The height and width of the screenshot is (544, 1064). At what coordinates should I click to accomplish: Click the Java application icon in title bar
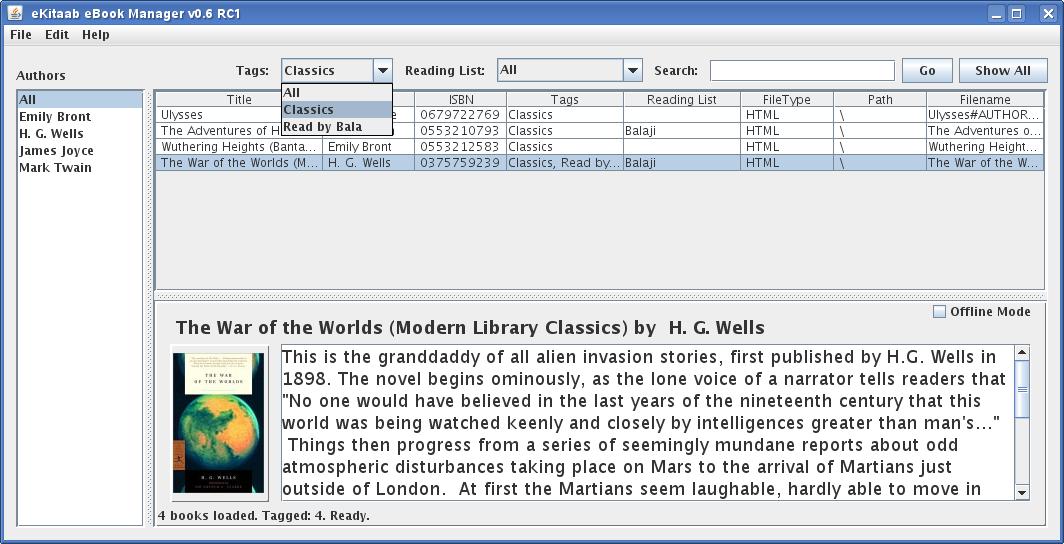(x=14, y=13)
